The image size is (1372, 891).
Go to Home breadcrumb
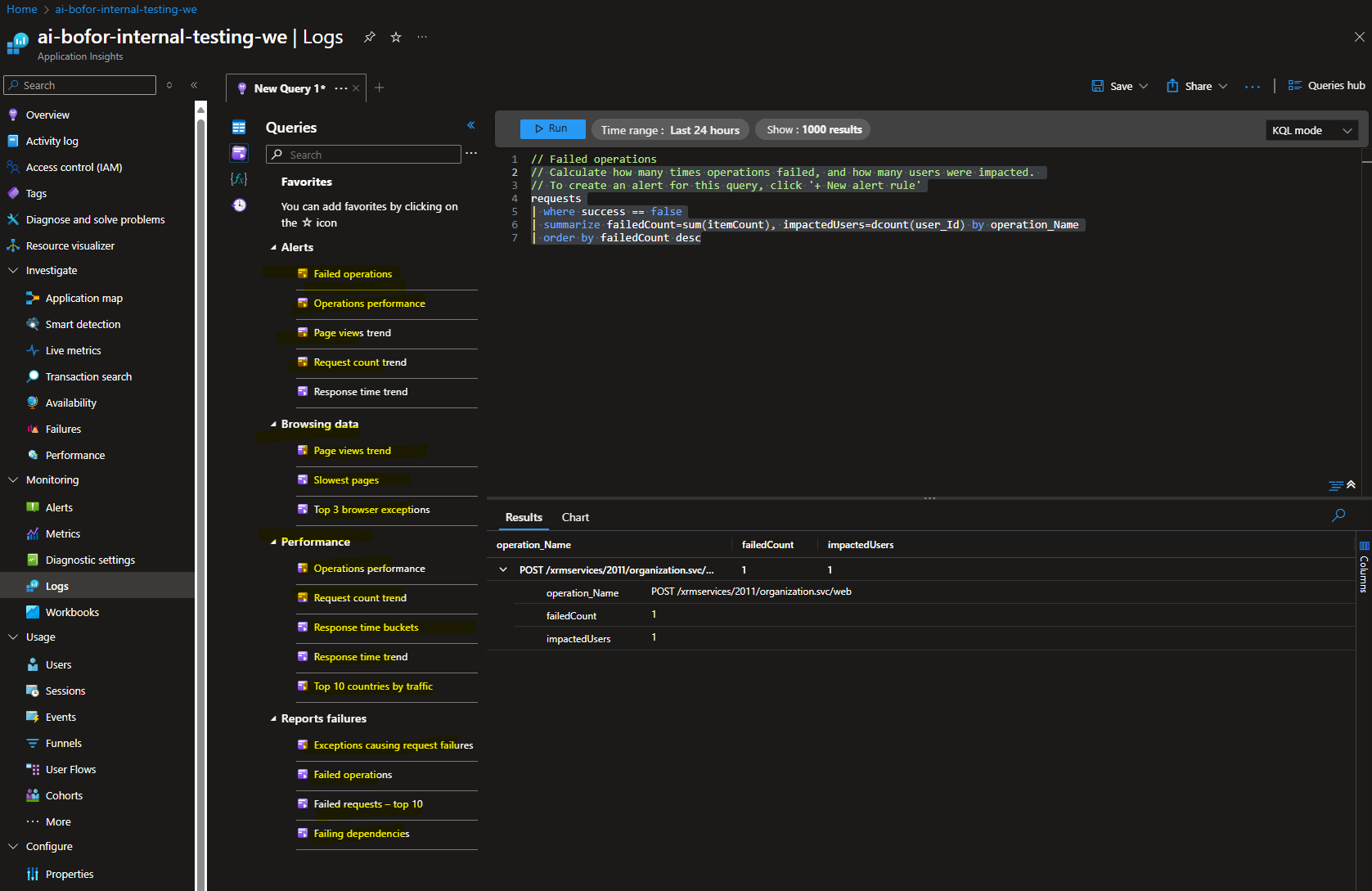[22, 9]
